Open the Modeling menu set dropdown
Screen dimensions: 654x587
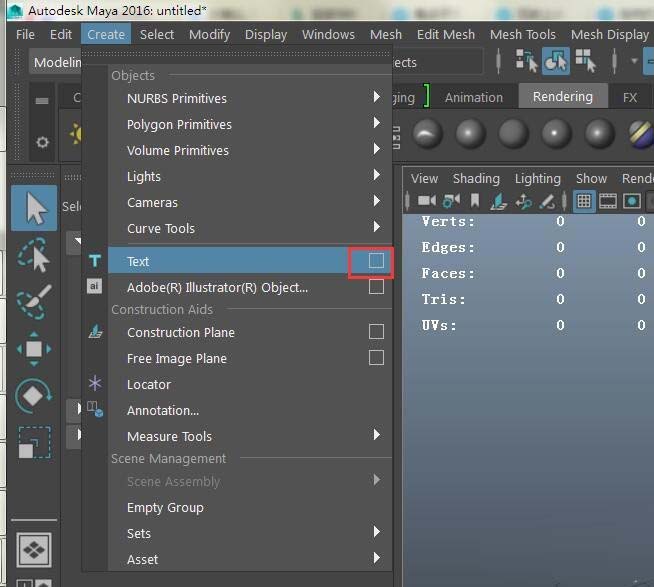click(x=56, y=62)
